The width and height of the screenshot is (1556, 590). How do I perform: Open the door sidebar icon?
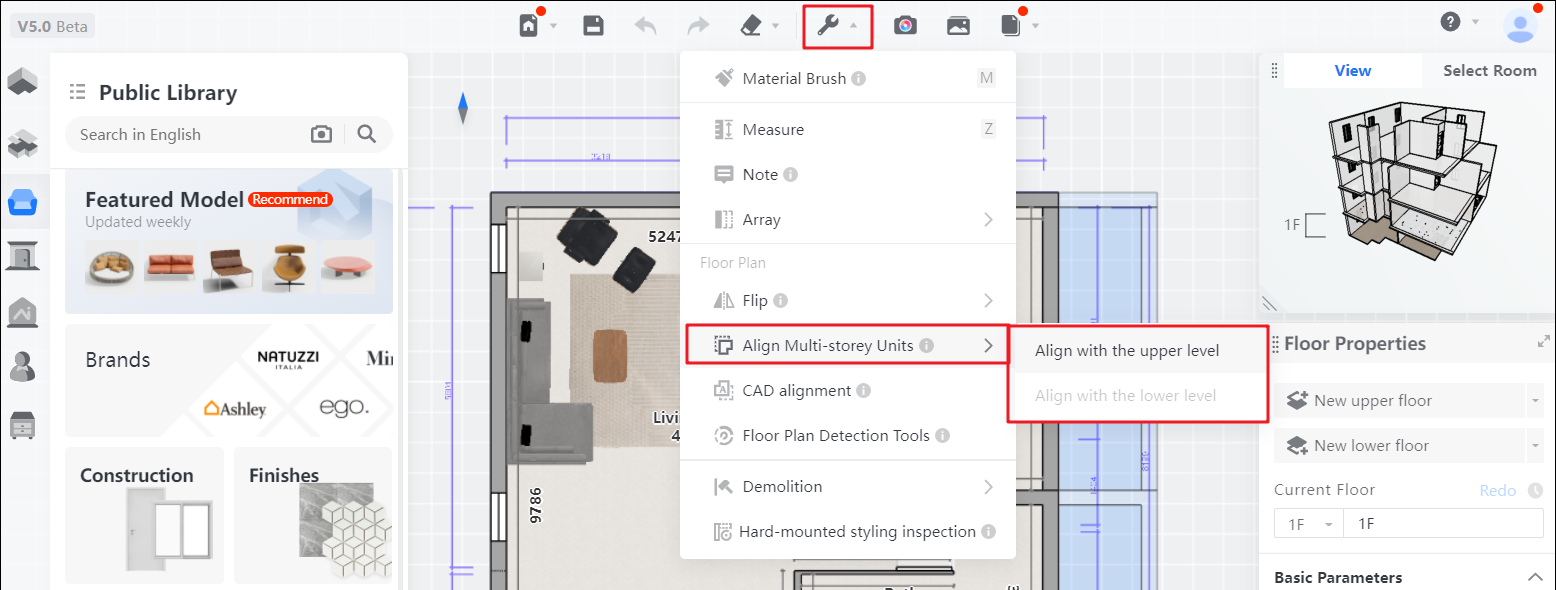pyautogui.click(x=22, y=256)
